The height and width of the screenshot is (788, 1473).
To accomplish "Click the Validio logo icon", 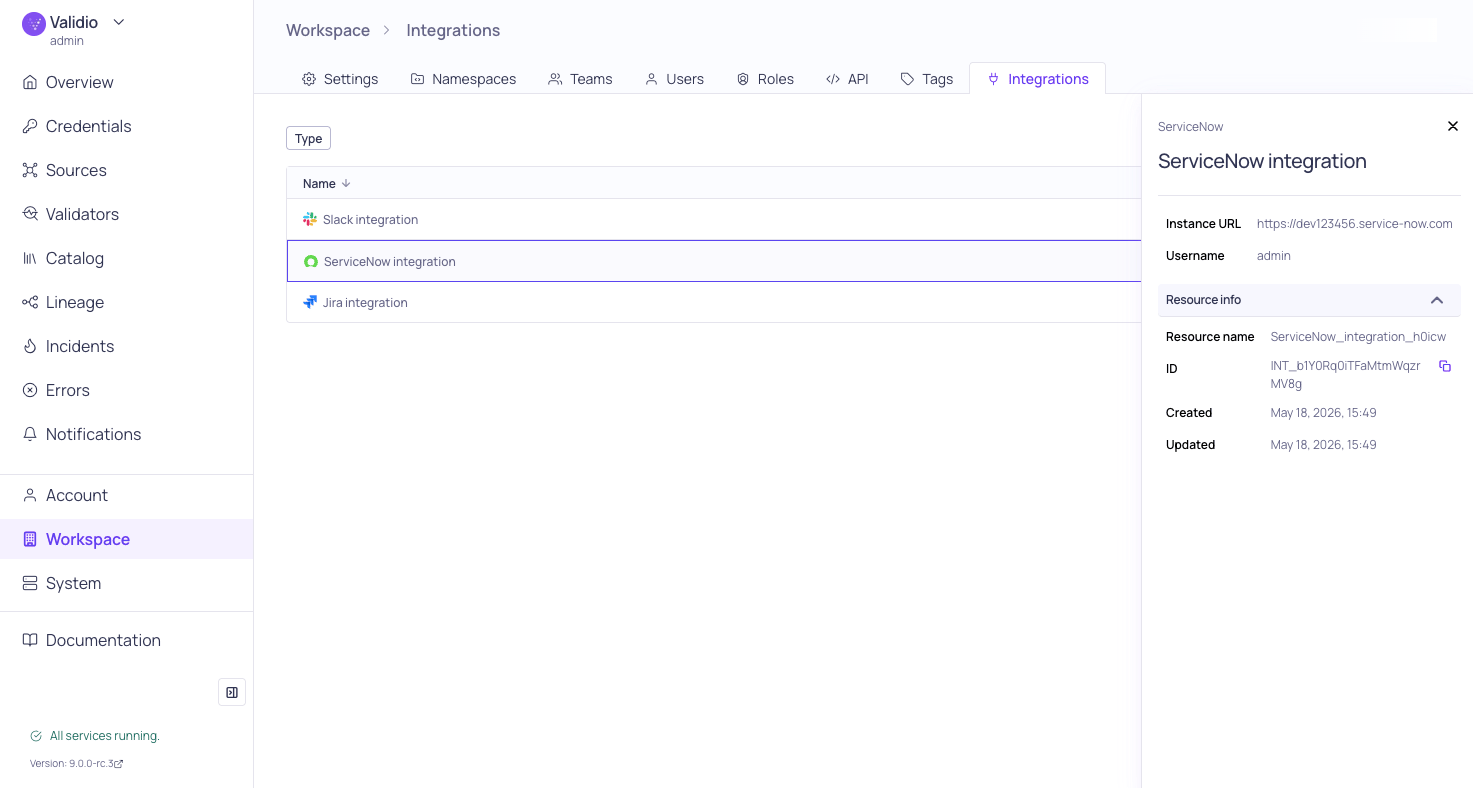I will [34, 24].
